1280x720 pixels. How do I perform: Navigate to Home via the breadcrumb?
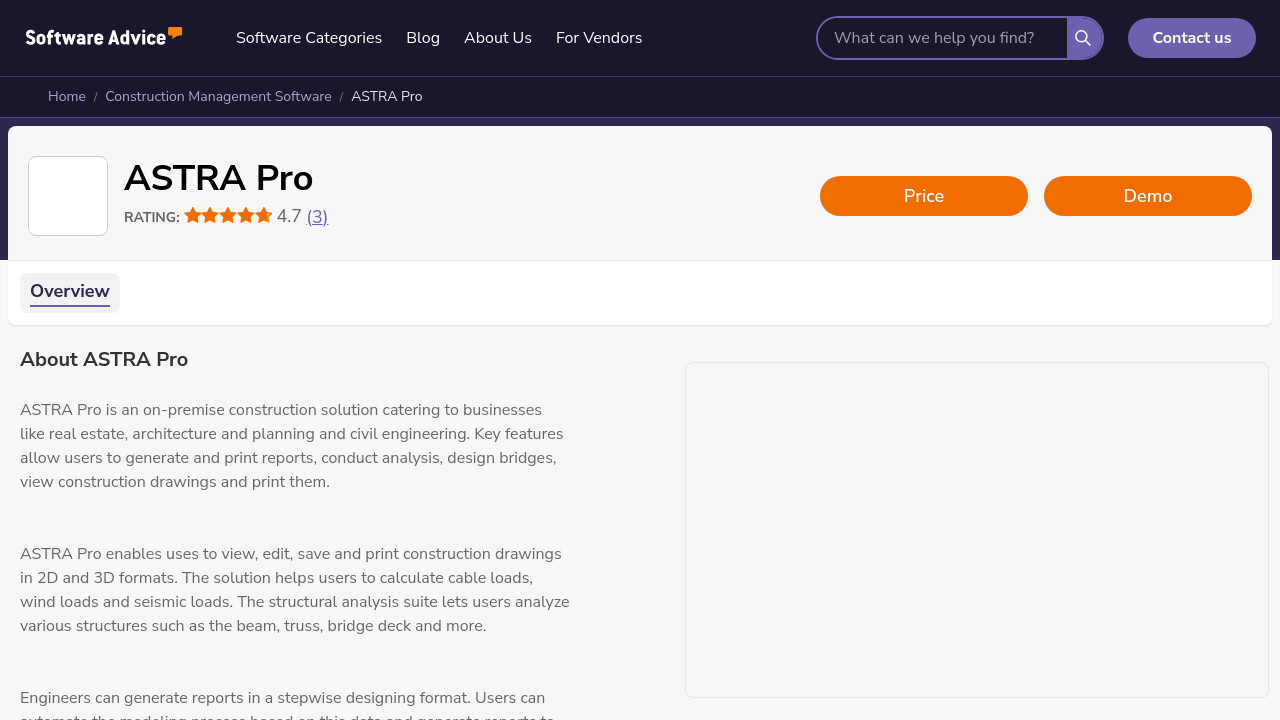(x=67, y=97)
